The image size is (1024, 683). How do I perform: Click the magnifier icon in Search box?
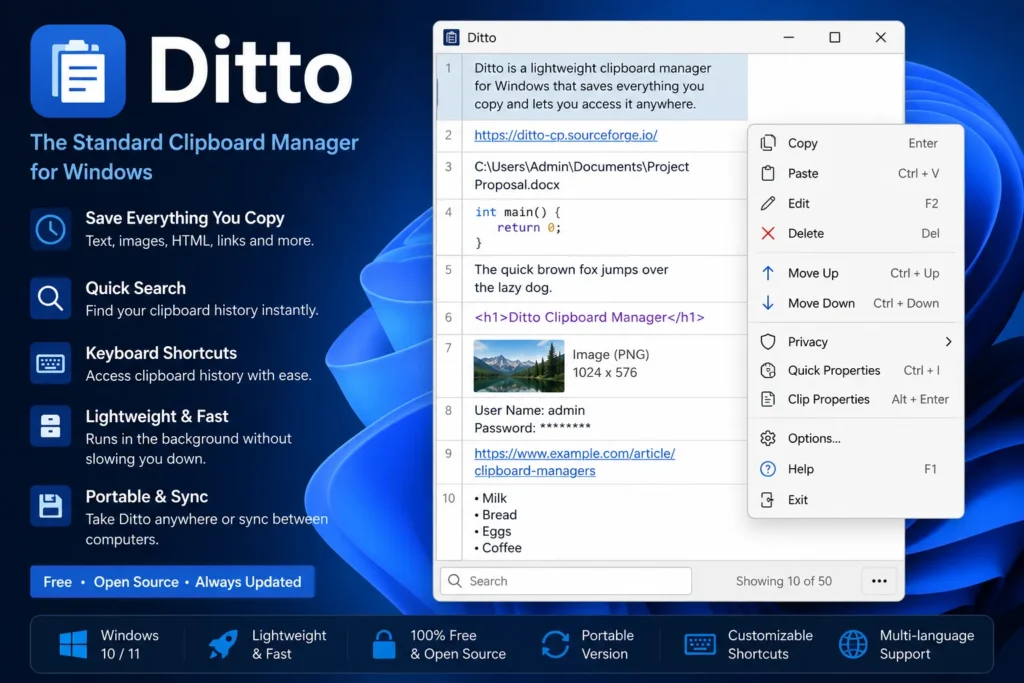(455, 580)
